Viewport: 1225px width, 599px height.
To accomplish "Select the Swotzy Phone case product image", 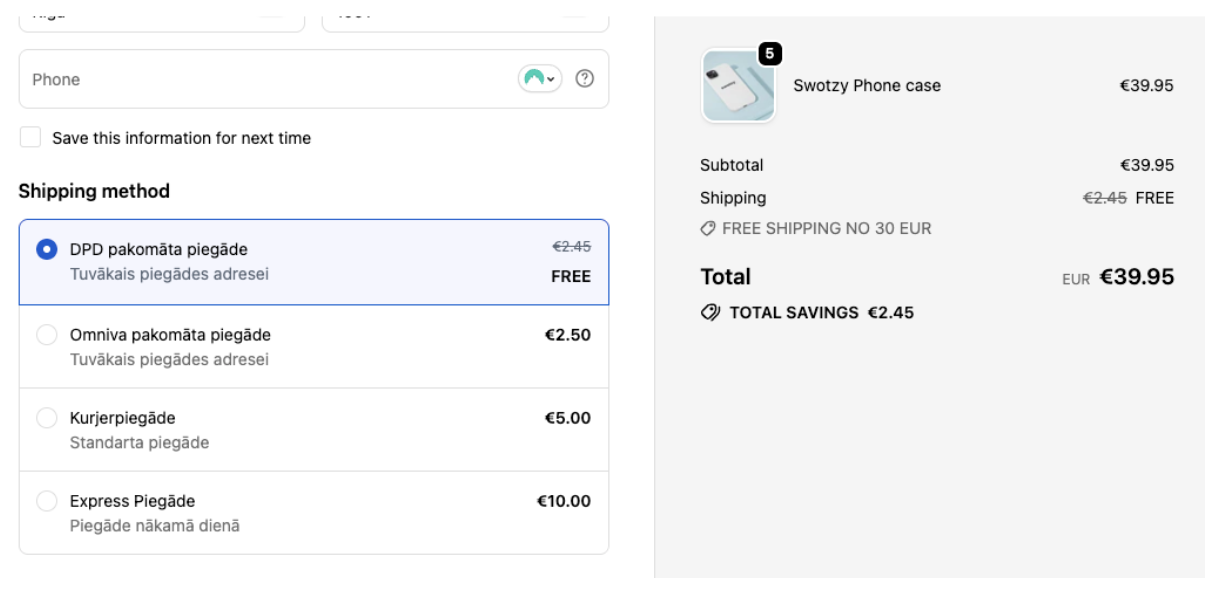I will click(737, 86).
